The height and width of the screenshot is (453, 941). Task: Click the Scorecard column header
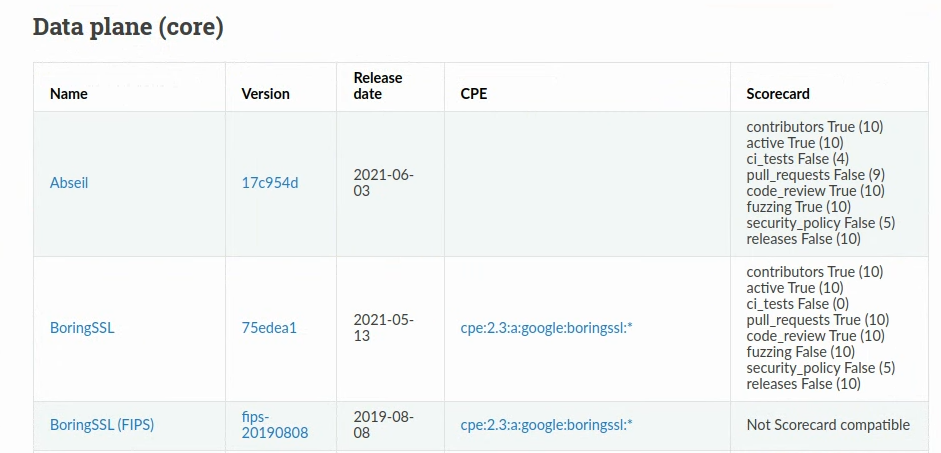coord(778,94)
